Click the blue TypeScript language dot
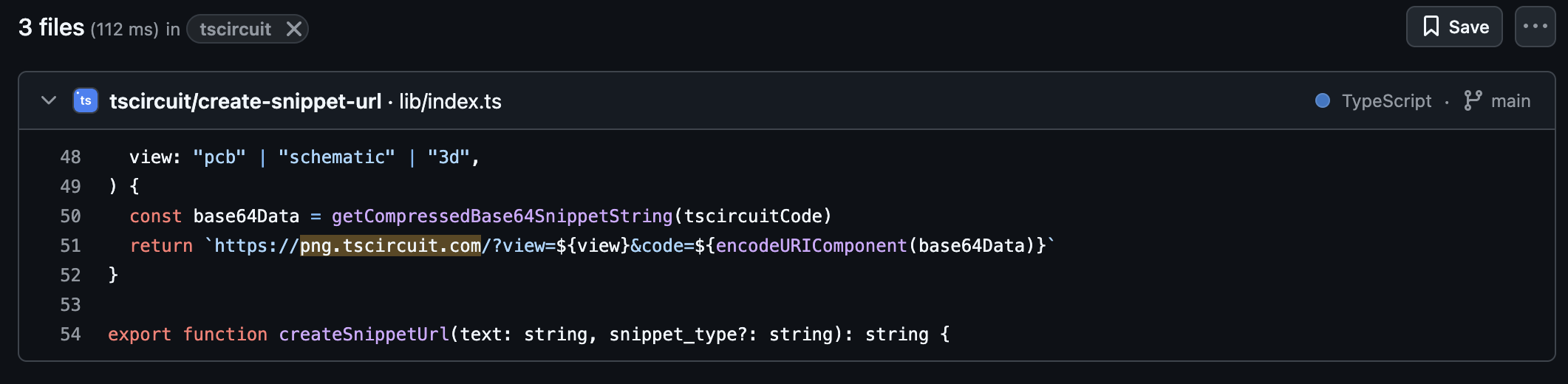The width and height of the screenshot is (1568, 384). (x=1323, y=100)
